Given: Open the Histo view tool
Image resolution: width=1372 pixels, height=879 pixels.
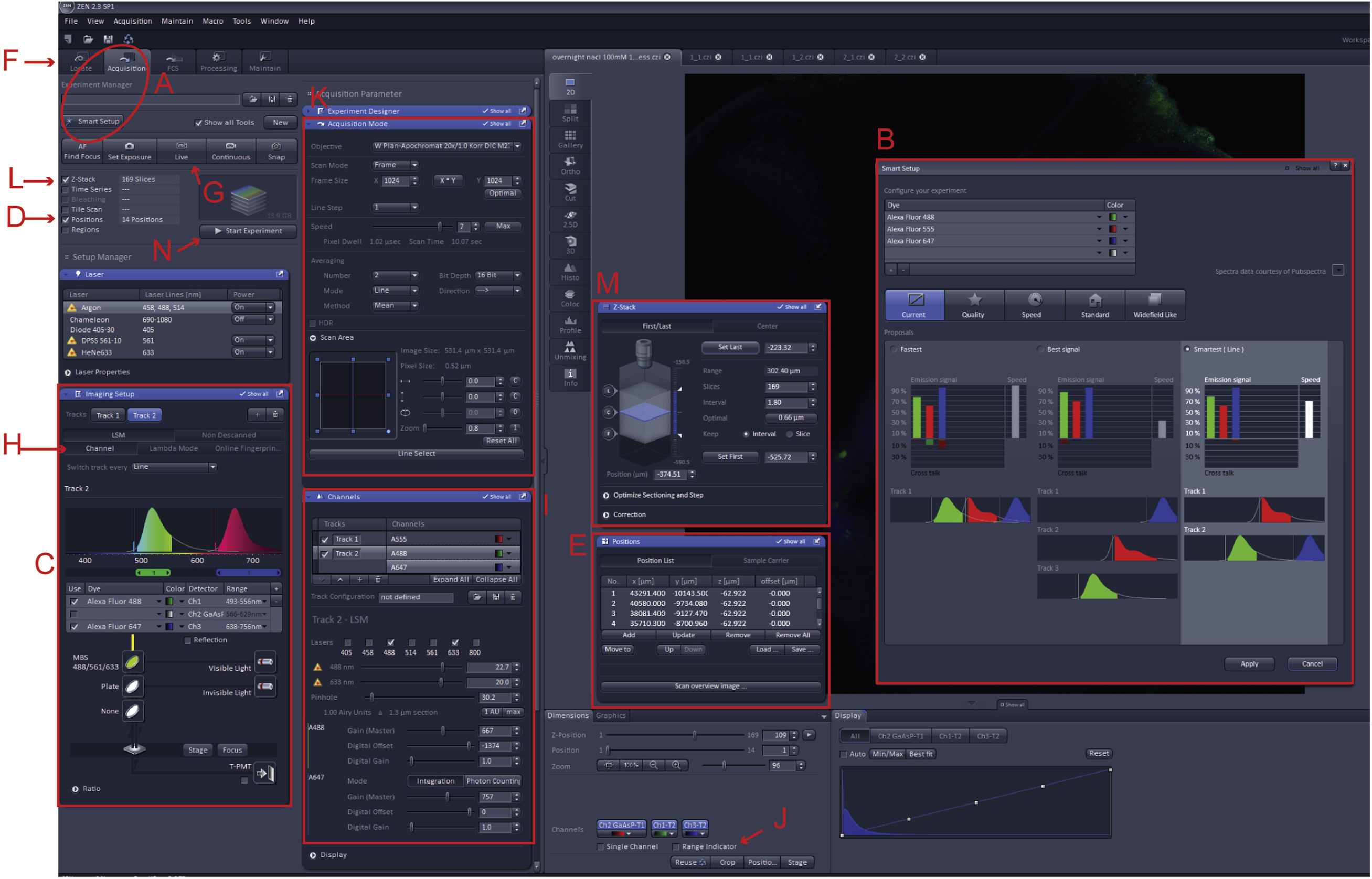Looking at the screenshot, I should pos(570,269).
